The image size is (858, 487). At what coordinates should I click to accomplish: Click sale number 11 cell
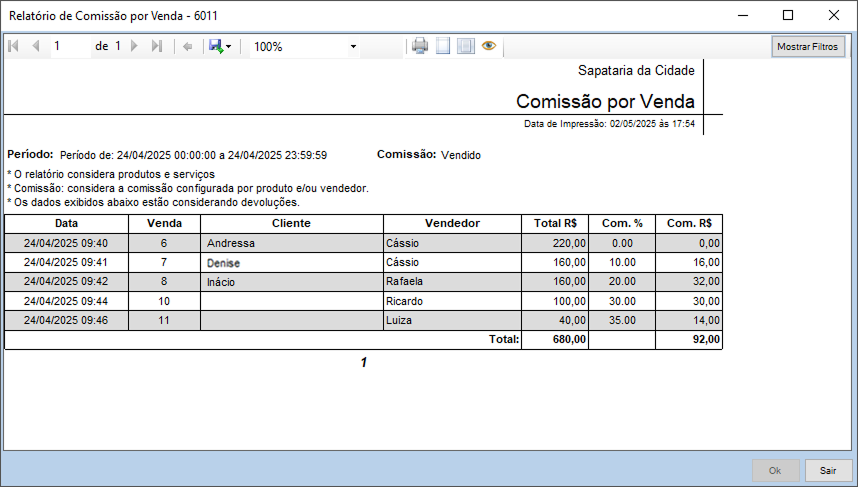[164, 320]
